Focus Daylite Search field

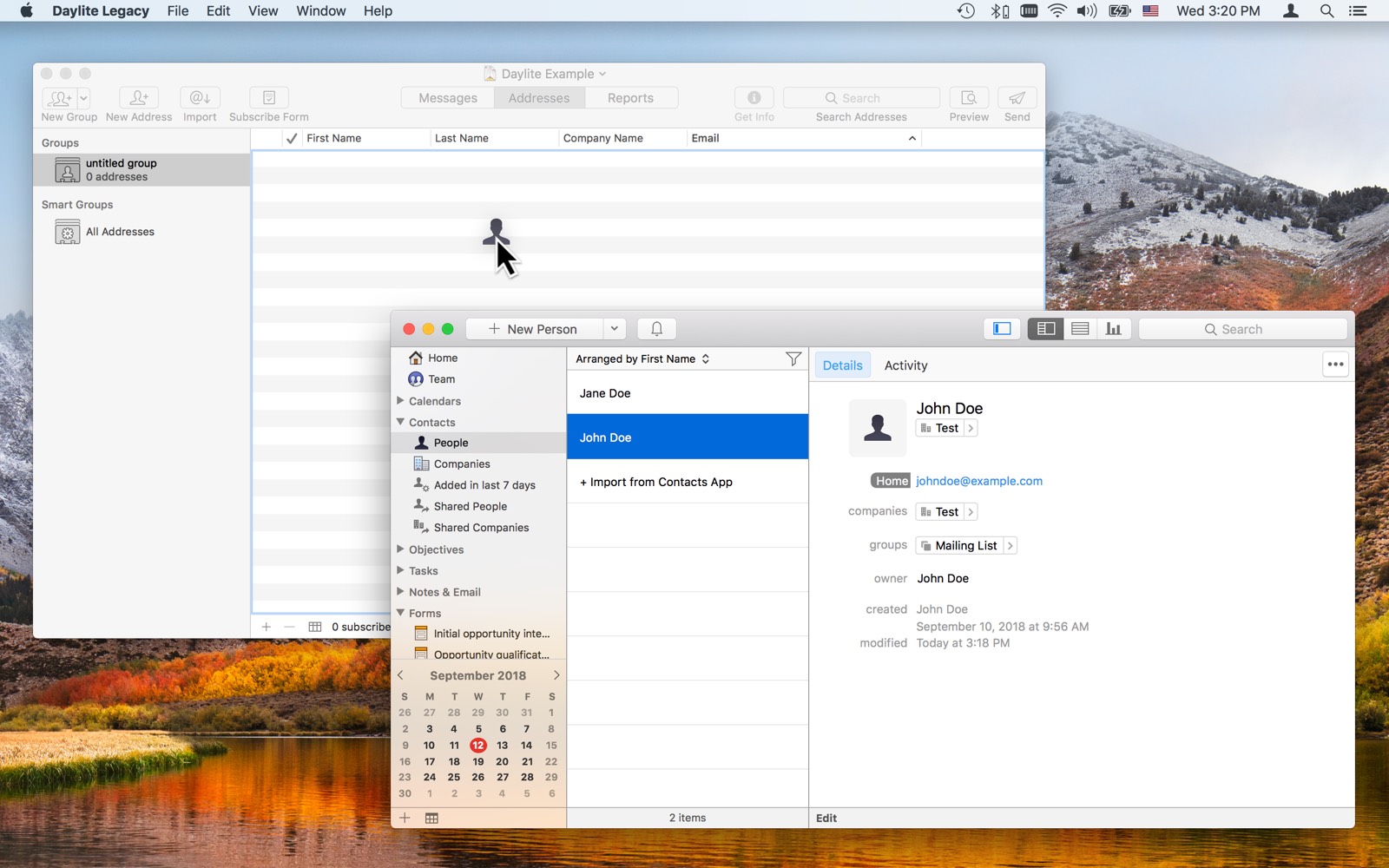pyautogui.click(x=1243, y=329)
